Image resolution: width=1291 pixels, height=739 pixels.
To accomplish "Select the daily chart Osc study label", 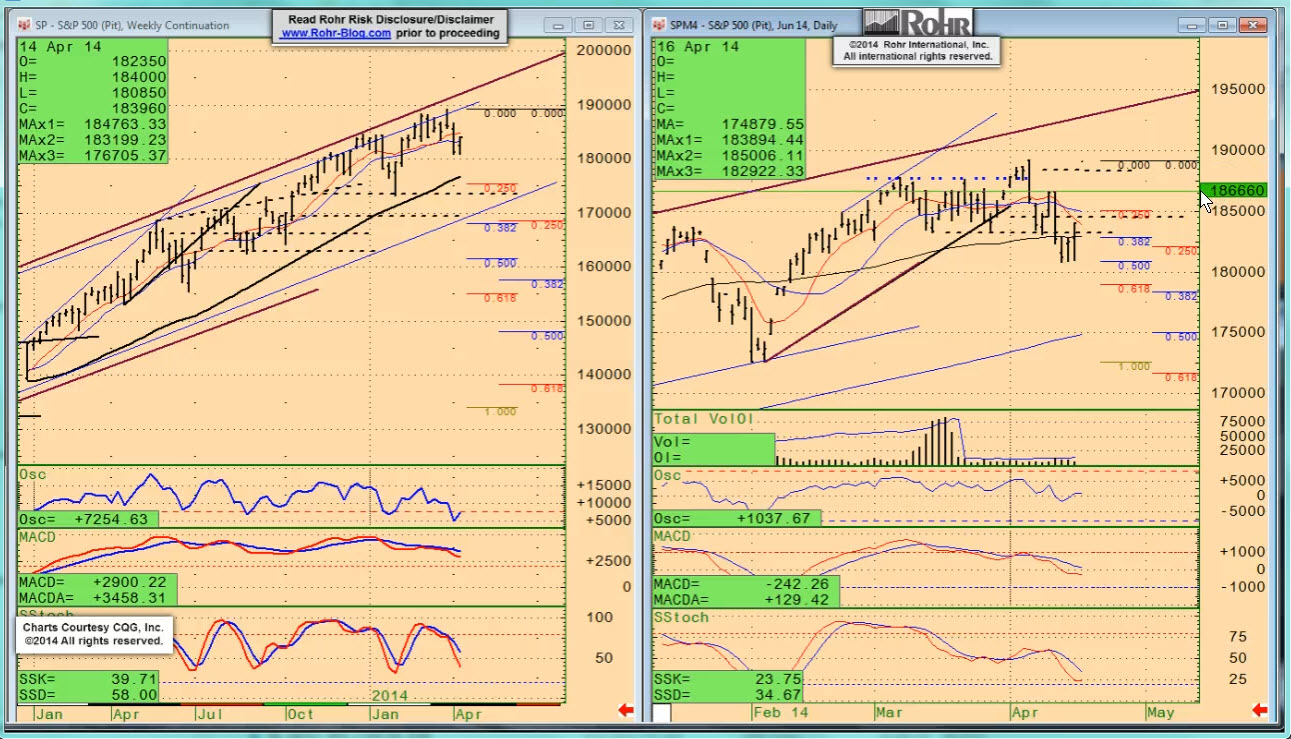I will pos(668,475).
